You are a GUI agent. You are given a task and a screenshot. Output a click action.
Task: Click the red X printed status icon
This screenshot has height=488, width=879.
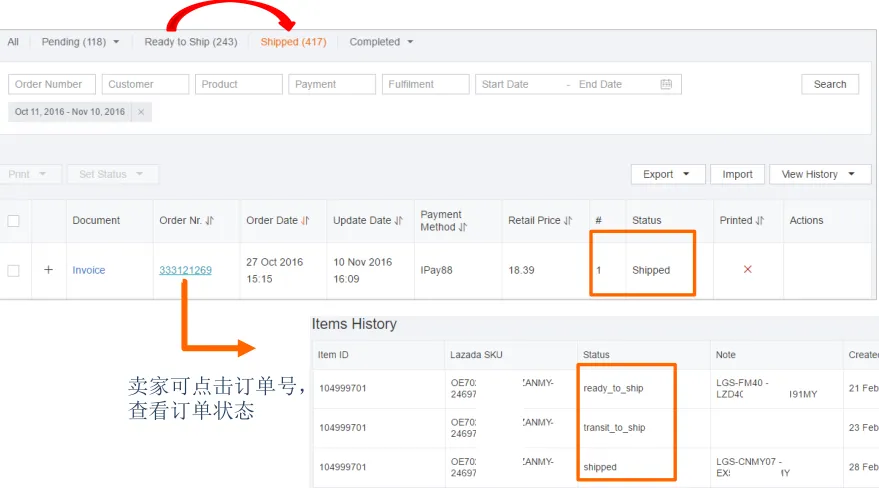(747, 269)
